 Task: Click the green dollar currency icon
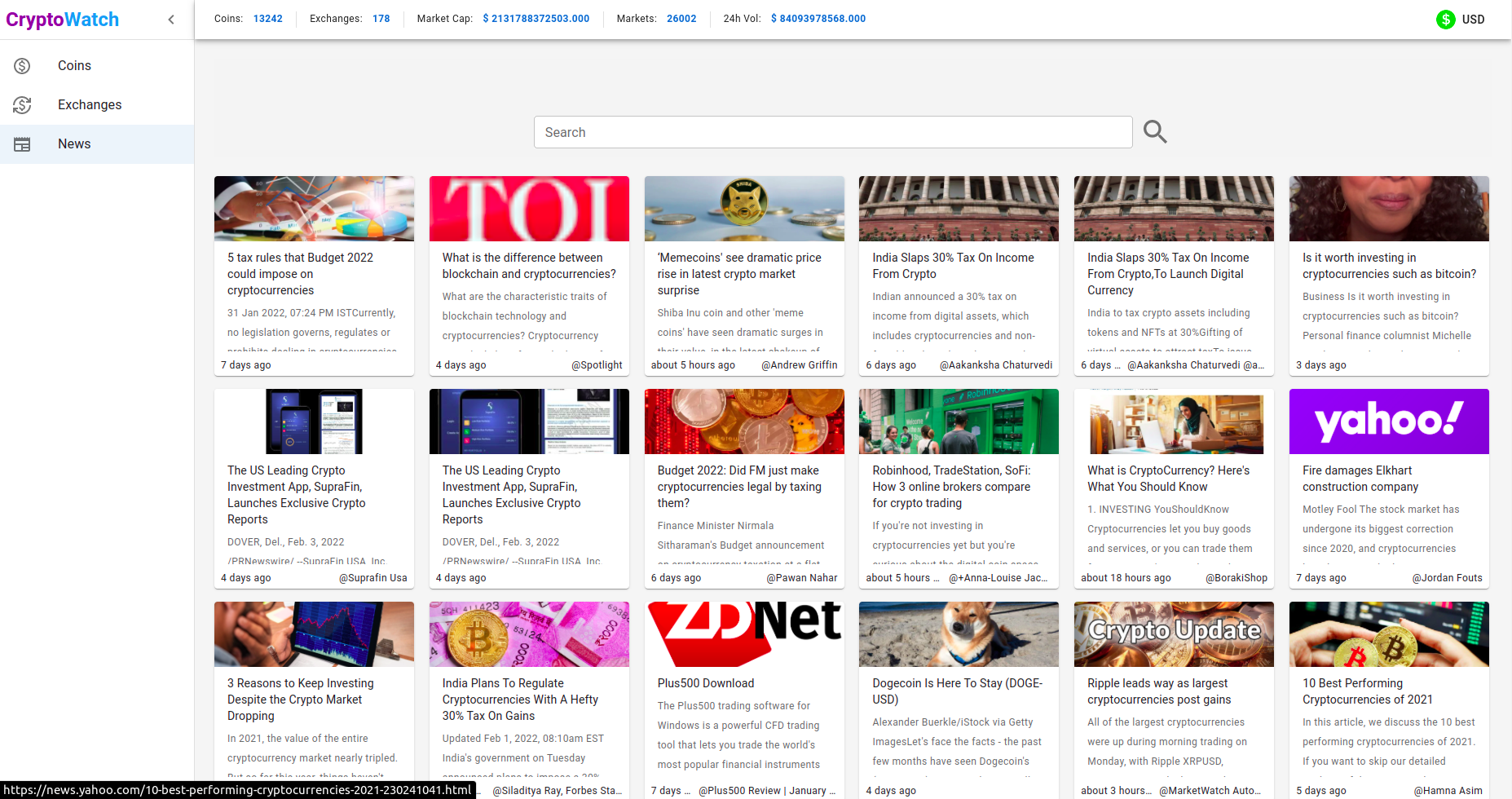[x=1446, y=20]
